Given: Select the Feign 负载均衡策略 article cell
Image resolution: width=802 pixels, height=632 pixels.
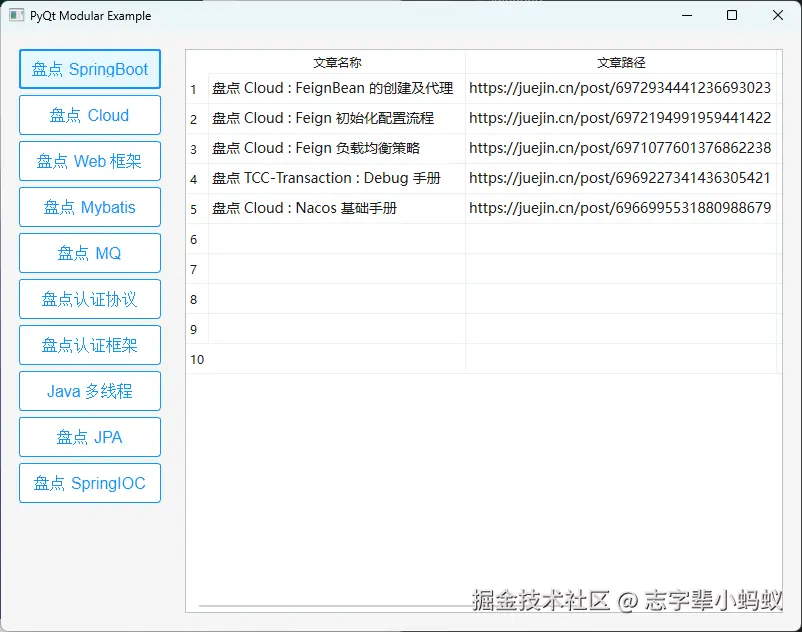Looking at the screenshot, I should tap(337, 148).
